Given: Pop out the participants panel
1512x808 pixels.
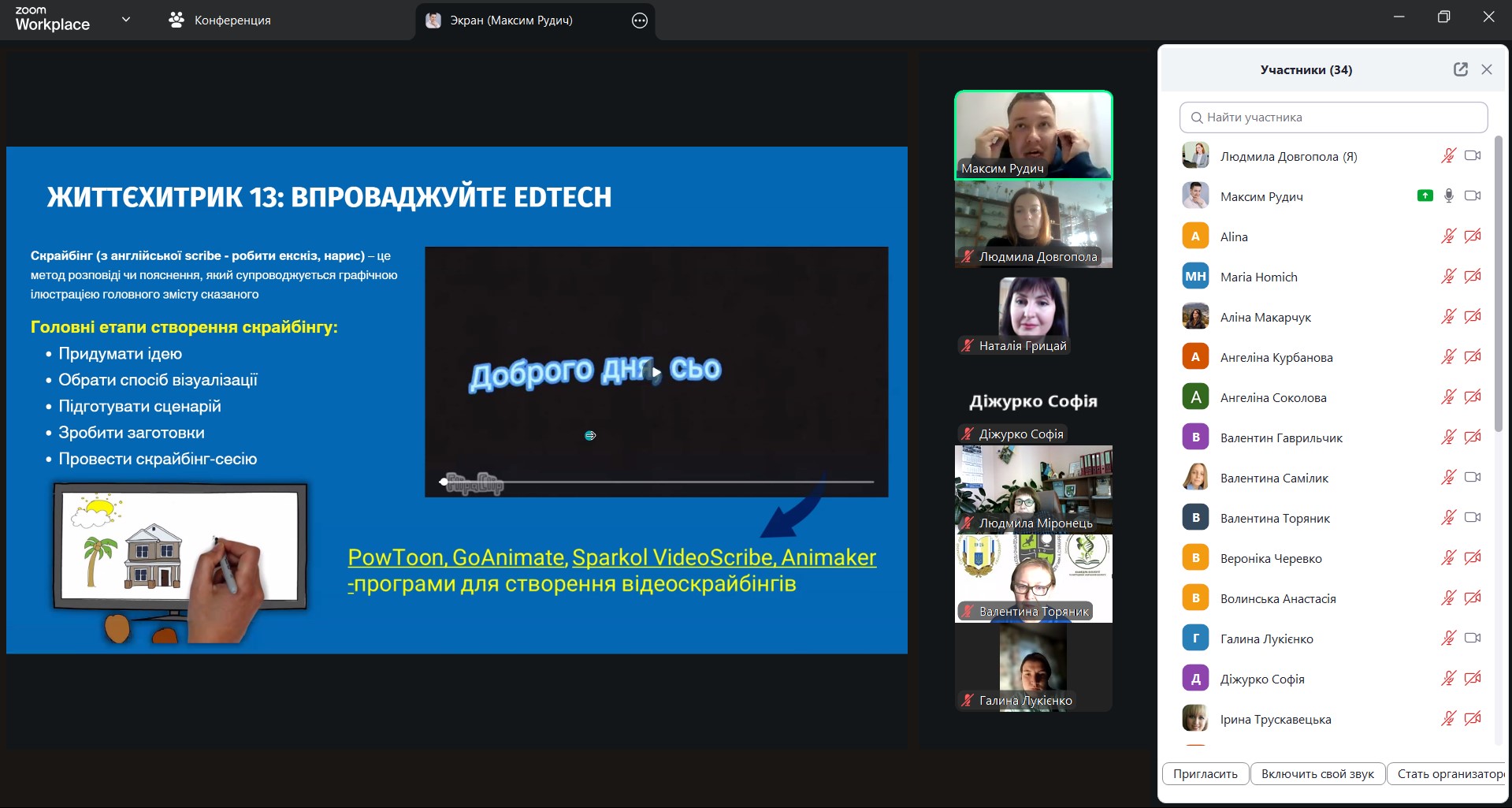Looking at the screenshot, I should [1460, 69].
